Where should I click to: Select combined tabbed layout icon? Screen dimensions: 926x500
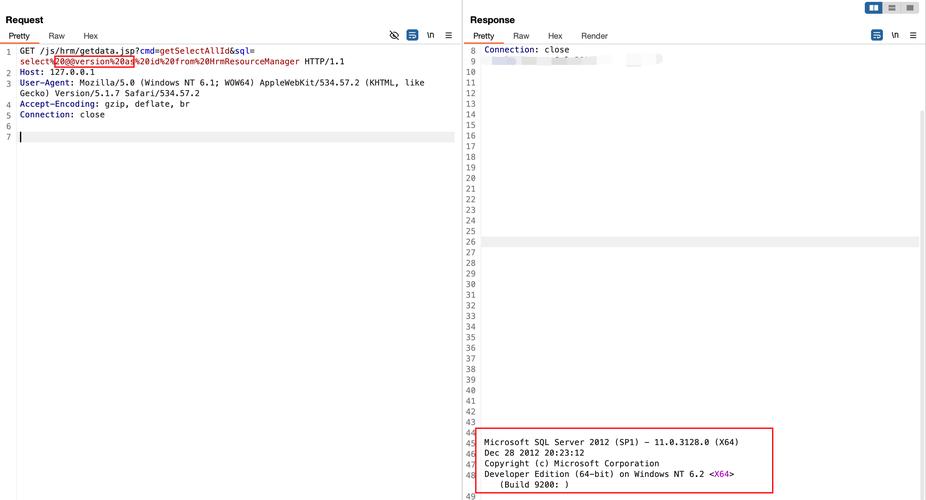point(910,8)
